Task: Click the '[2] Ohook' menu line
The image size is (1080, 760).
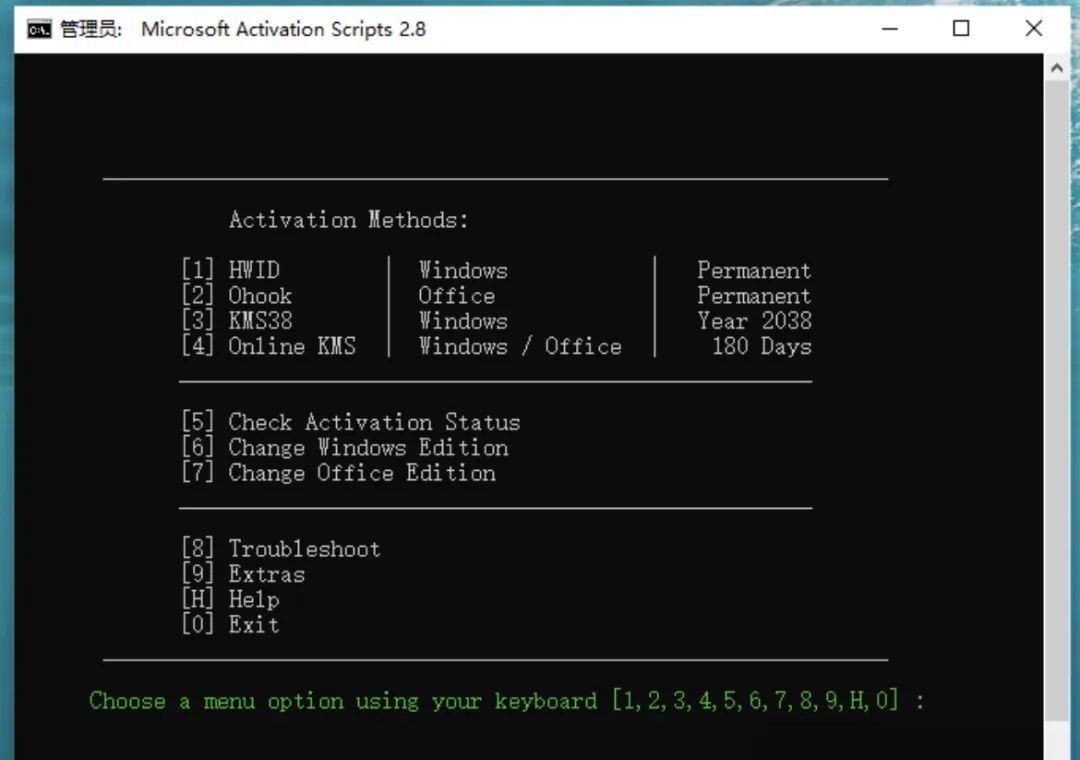Action: coord(236,295)
